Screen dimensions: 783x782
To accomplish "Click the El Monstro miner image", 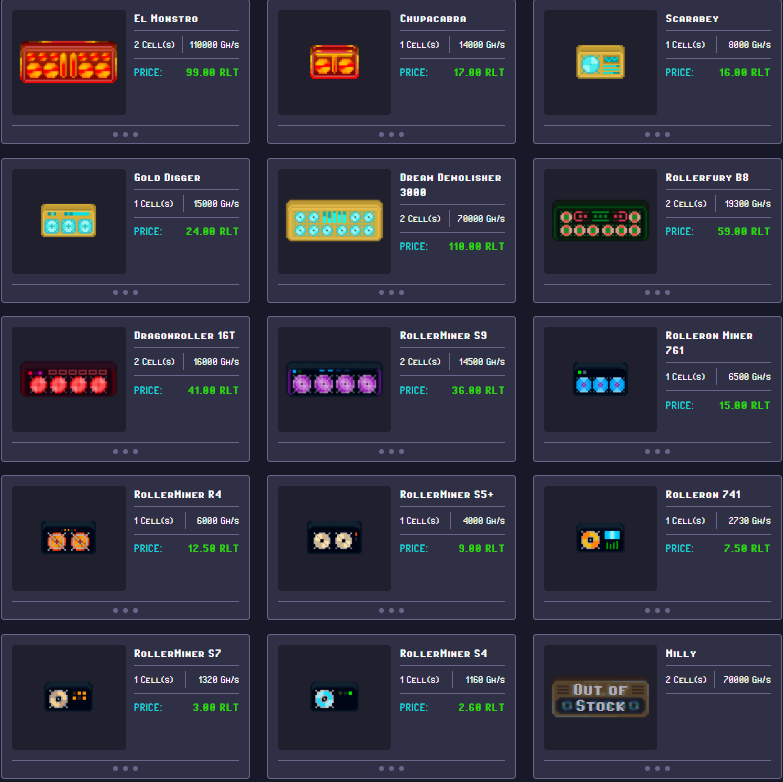I will tap(68, 62).
